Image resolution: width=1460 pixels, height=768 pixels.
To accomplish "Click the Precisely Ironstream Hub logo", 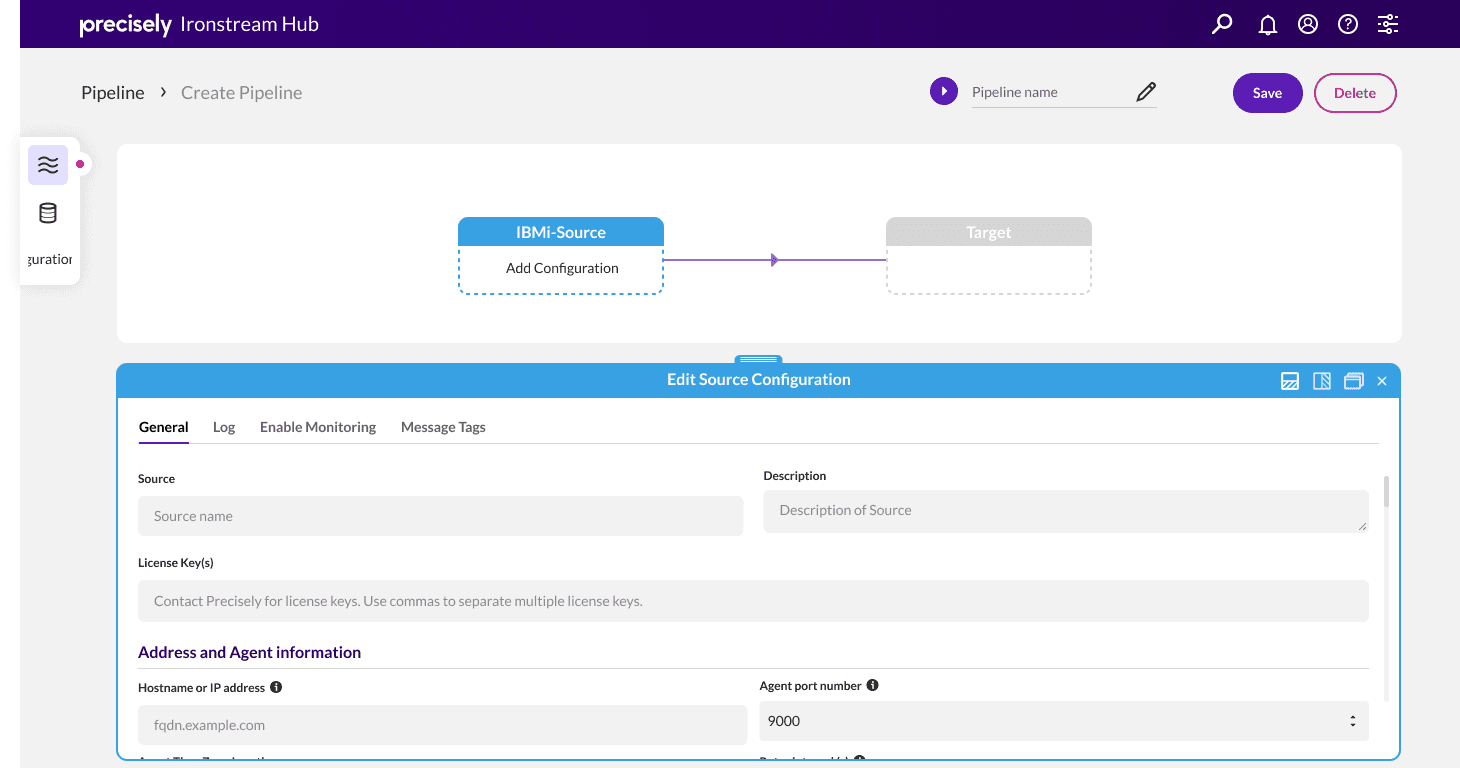I will pos(199,25).
